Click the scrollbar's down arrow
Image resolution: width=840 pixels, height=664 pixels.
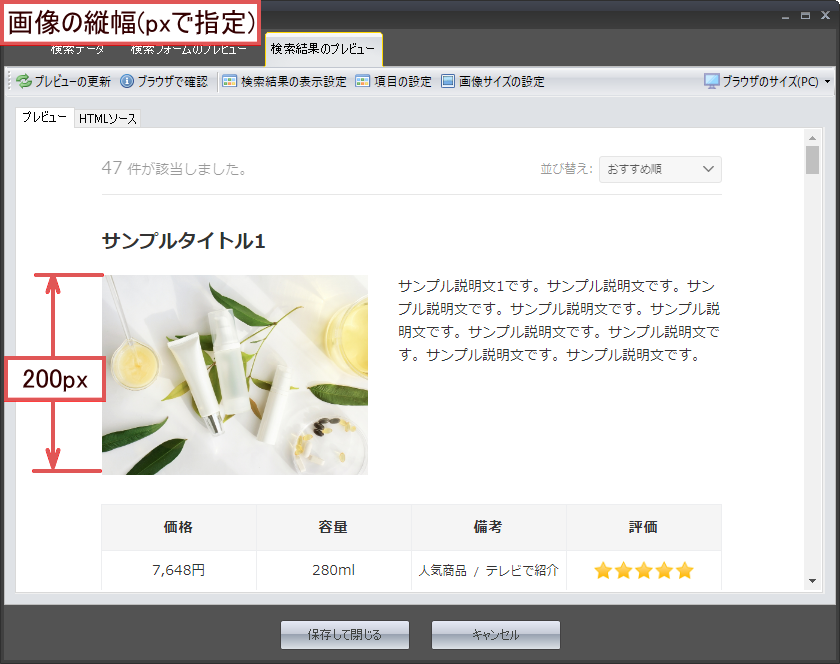812,581
